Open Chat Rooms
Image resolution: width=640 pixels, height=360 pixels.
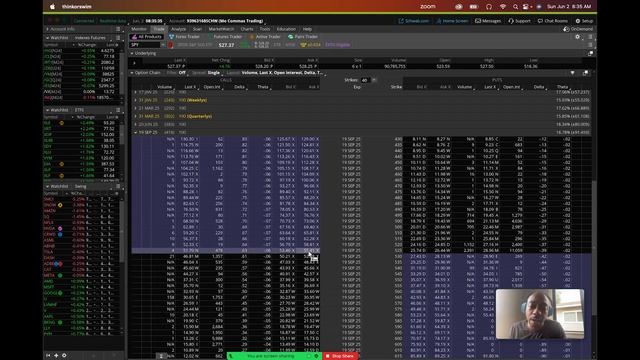click(552, 21)
